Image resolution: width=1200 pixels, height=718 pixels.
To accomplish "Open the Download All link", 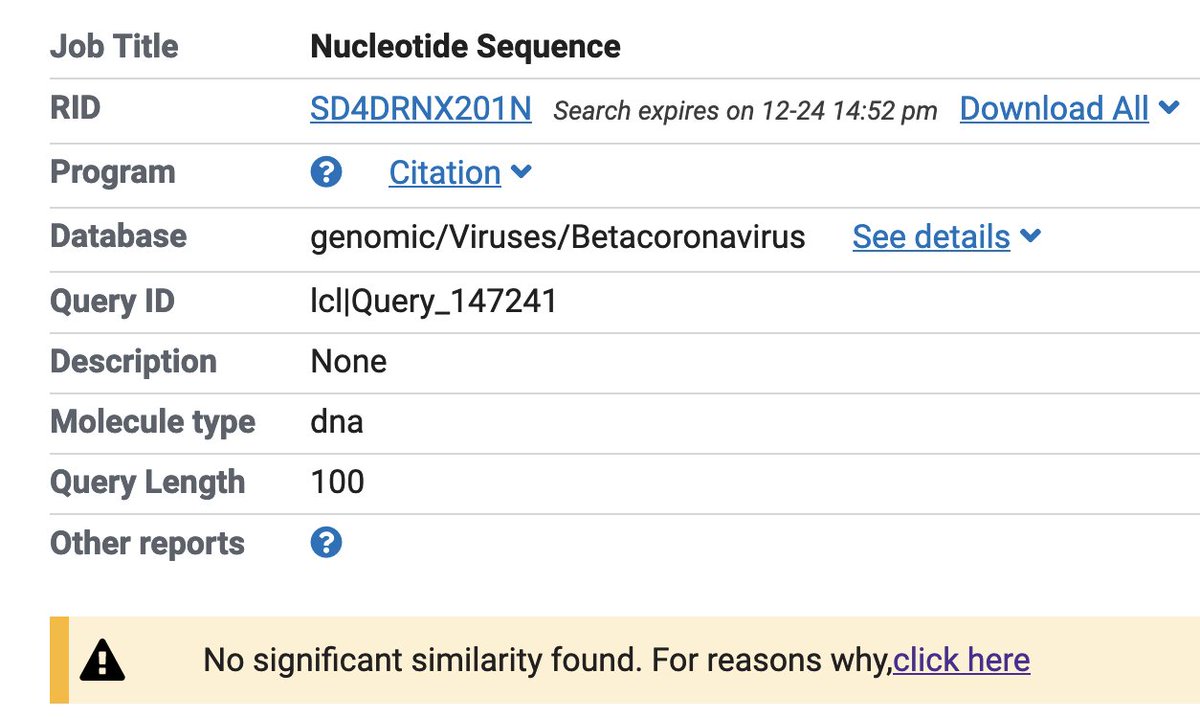I will [1054, 109].
